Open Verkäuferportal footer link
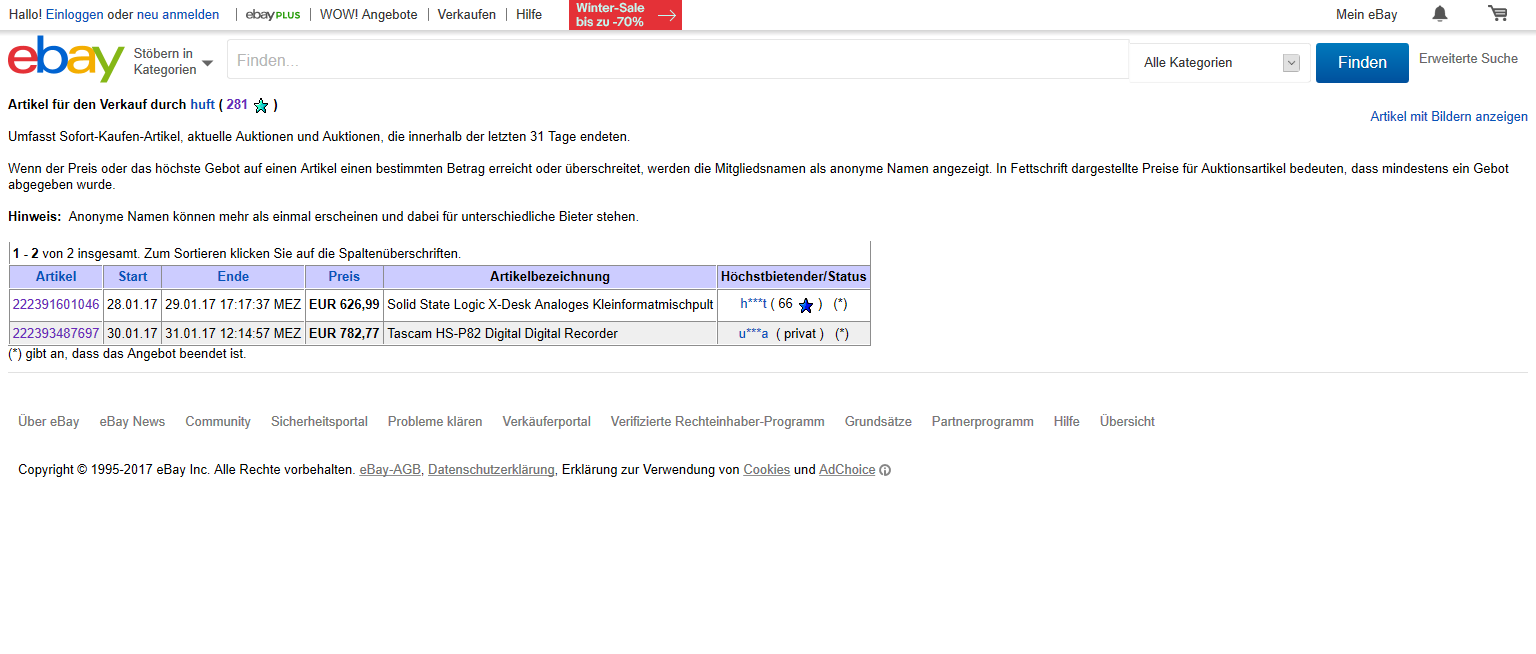 [547, 422]
